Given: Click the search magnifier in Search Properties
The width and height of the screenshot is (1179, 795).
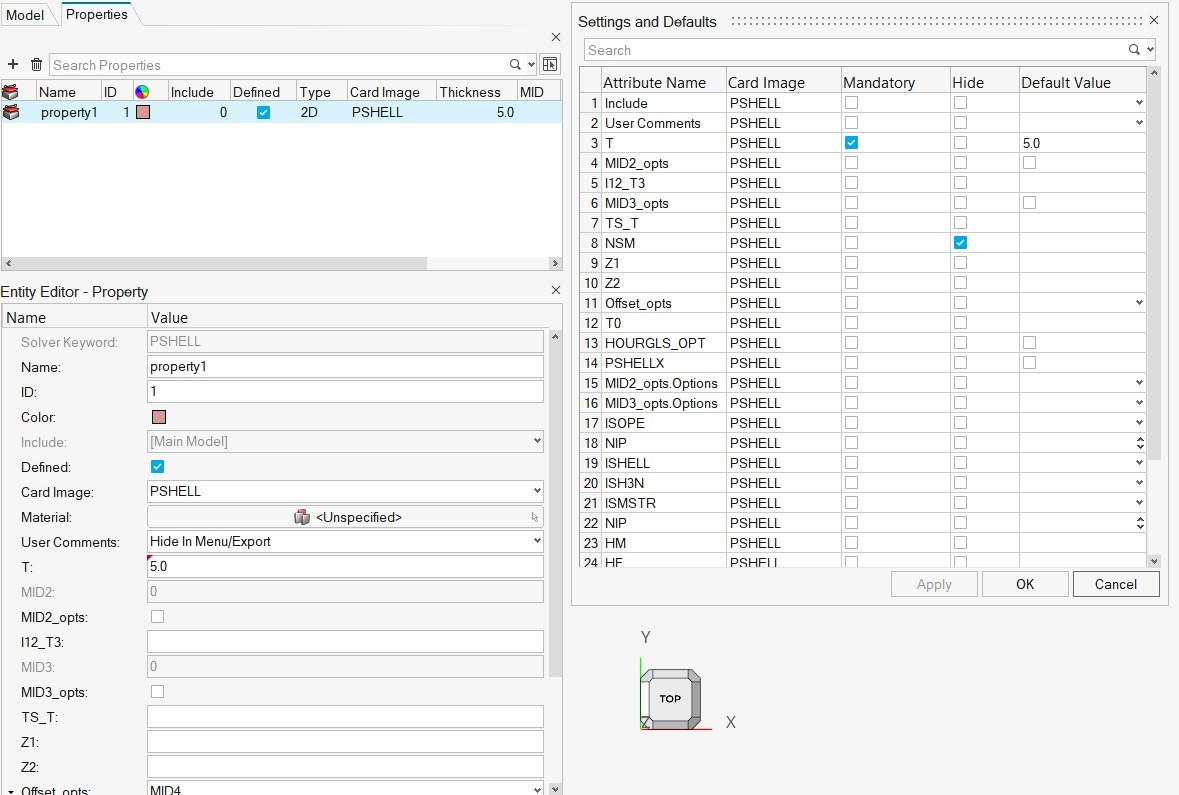Looking at the screenshot, I should [516, 65].
